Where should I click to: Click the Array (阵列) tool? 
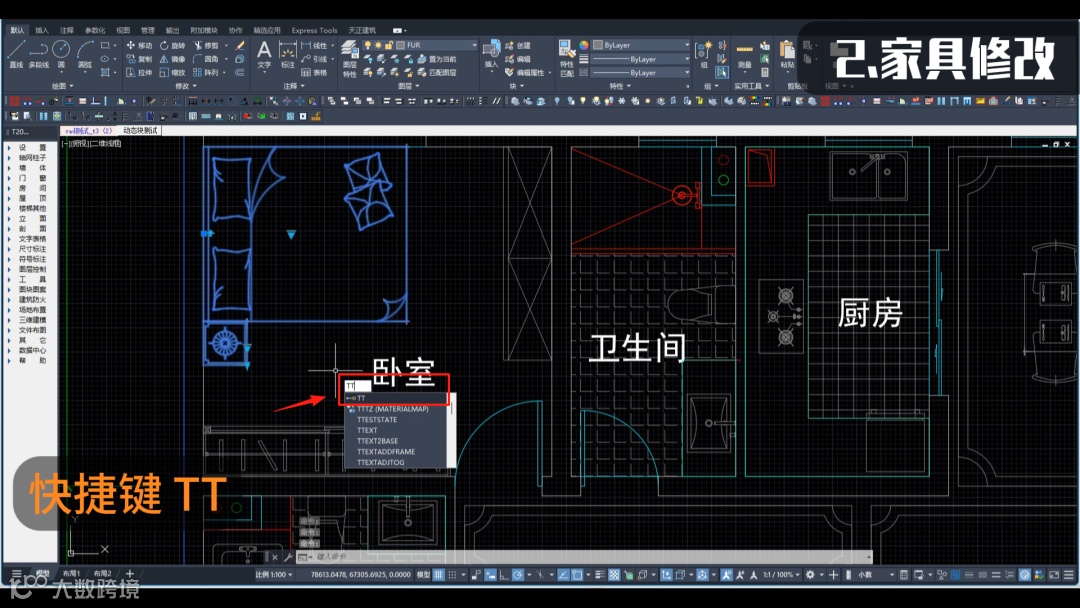(206, 72)
